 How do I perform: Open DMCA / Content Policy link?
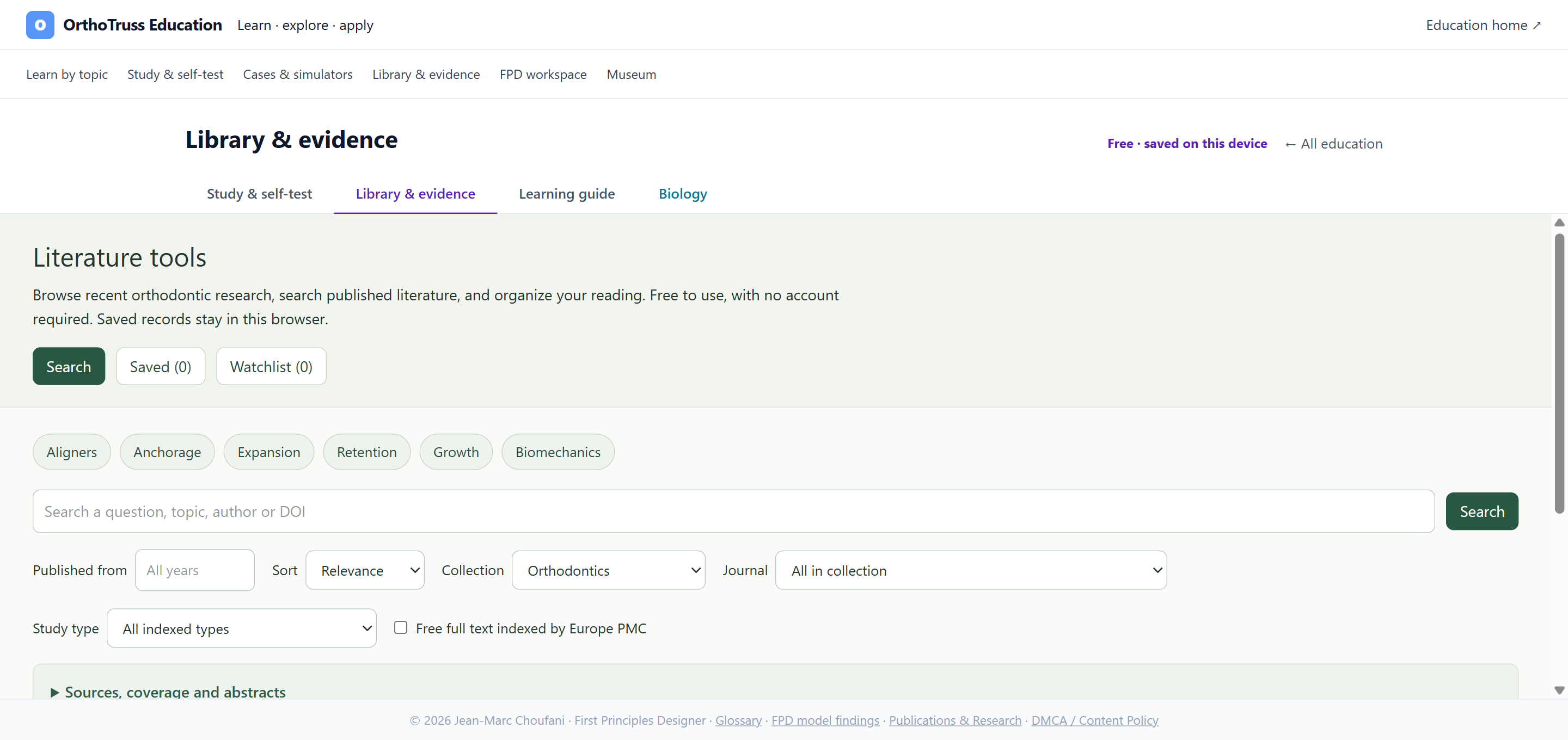[x=1094, y=720]
